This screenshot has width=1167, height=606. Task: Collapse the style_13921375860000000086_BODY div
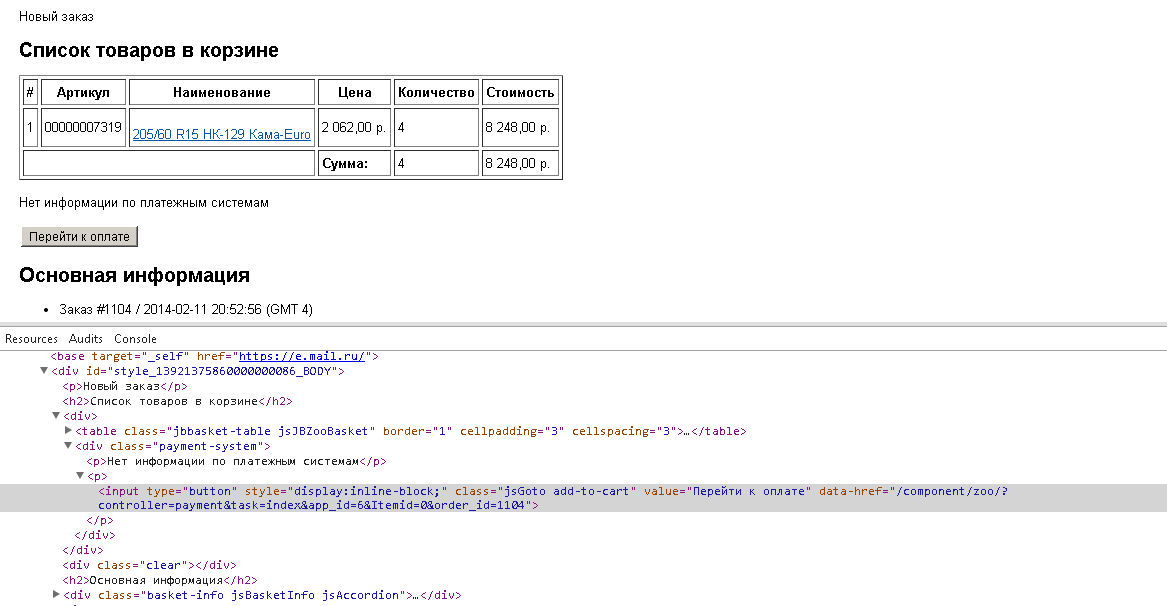coord(44,371)
